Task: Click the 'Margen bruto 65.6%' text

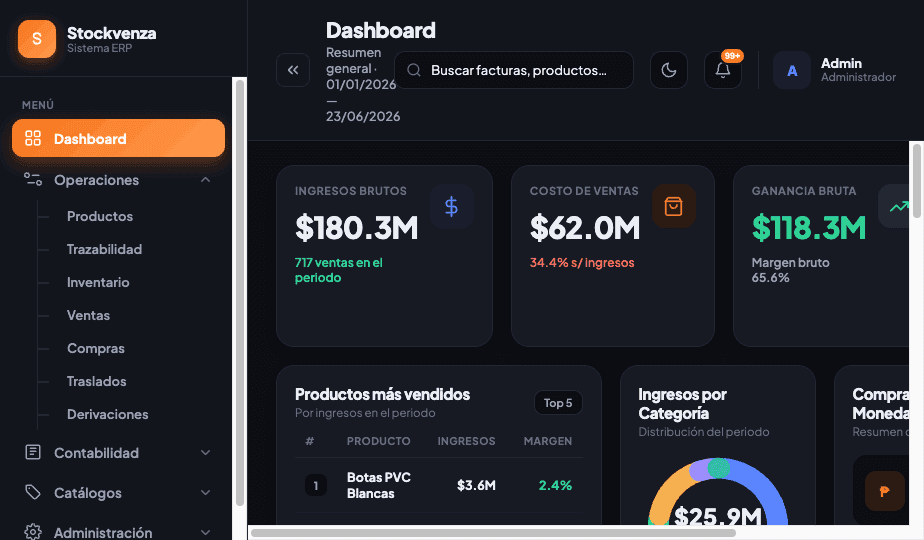Action: click(x=790, y=270)
